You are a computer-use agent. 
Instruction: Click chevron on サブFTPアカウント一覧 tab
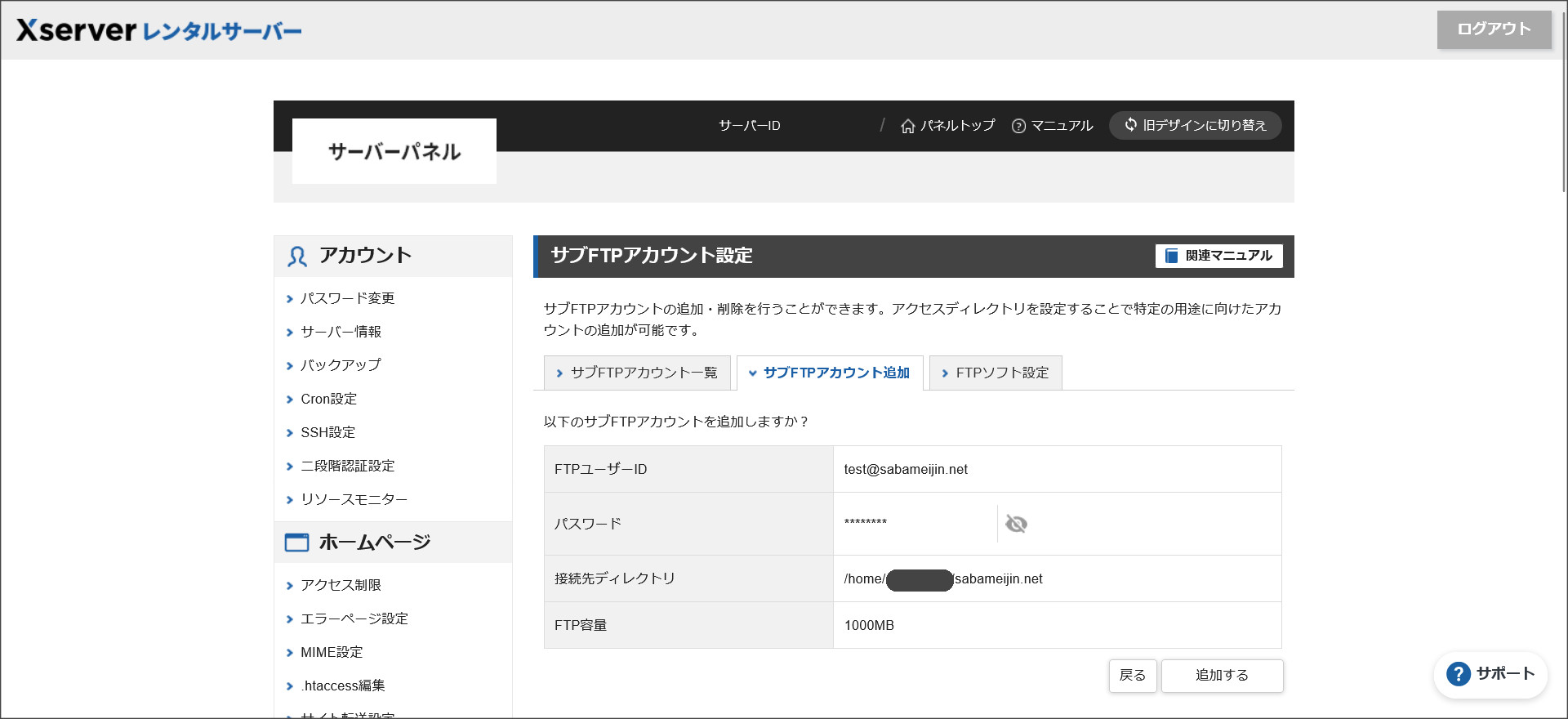pyautogui.click(x=559, y=373)
